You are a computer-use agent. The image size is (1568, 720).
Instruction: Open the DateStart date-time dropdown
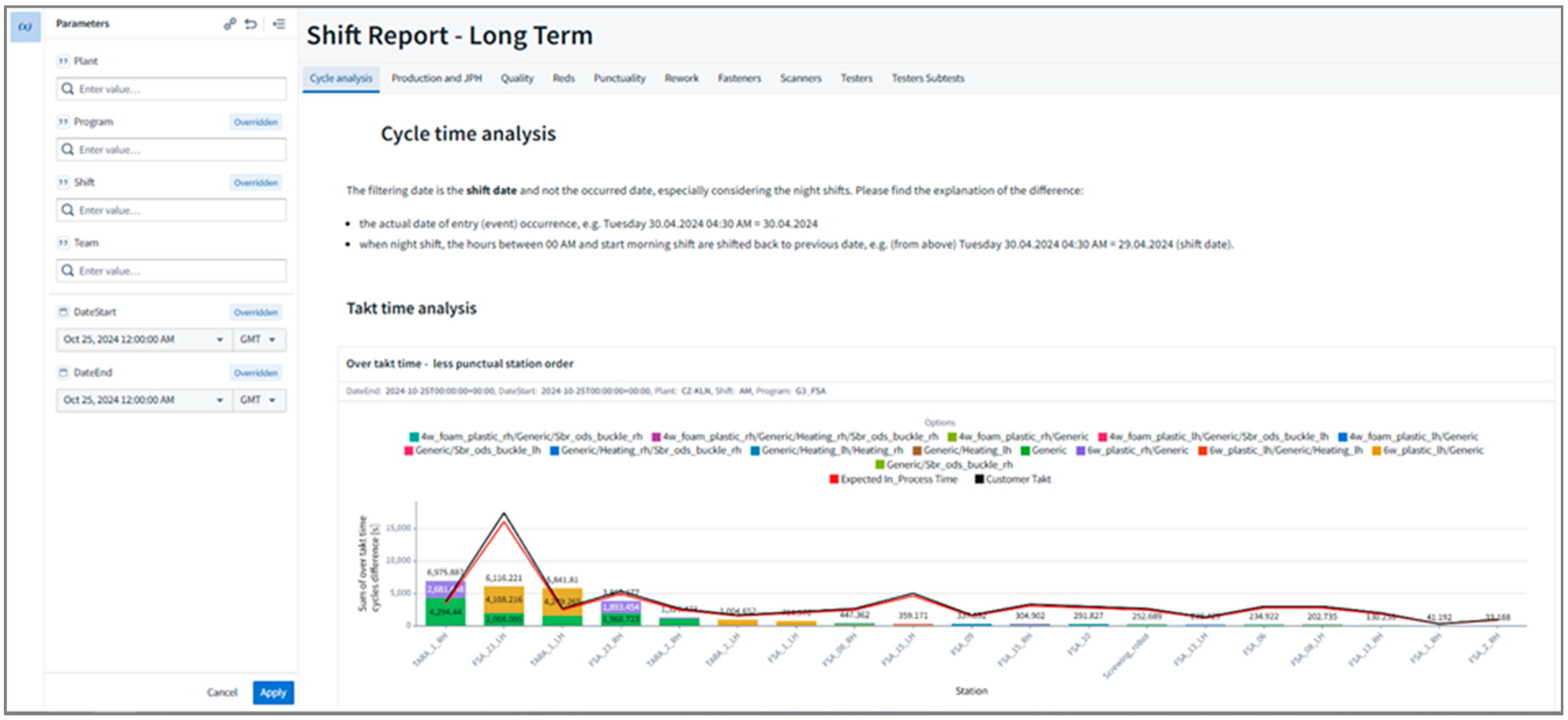[x=144, y=339]
